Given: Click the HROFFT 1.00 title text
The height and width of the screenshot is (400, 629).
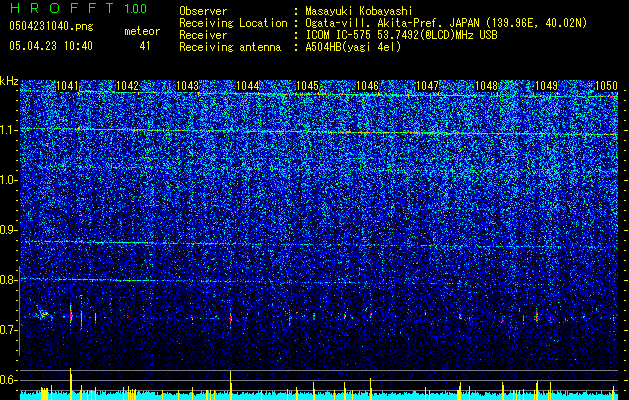Looking at the screenshot, I should pyautogui.click(x=78, y=8).
